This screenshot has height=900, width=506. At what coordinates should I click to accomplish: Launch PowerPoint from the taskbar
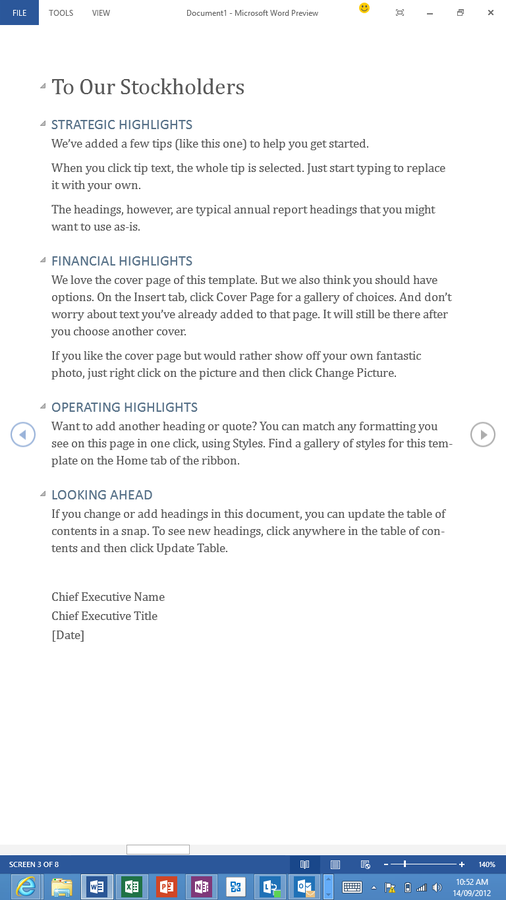point(166,887)
